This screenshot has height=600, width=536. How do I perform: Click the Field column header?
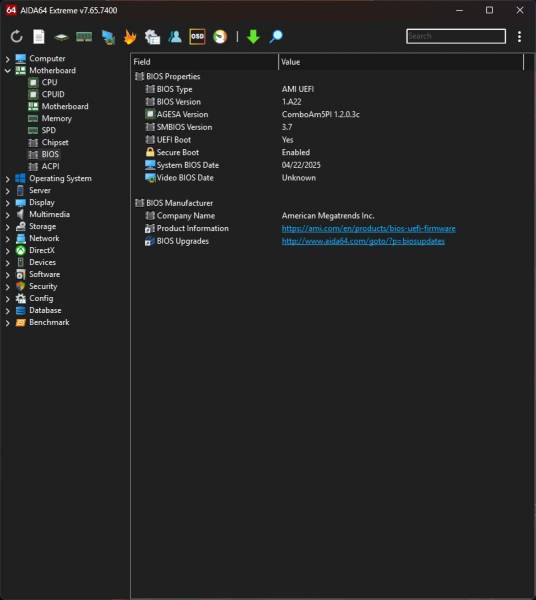point(205,62)
